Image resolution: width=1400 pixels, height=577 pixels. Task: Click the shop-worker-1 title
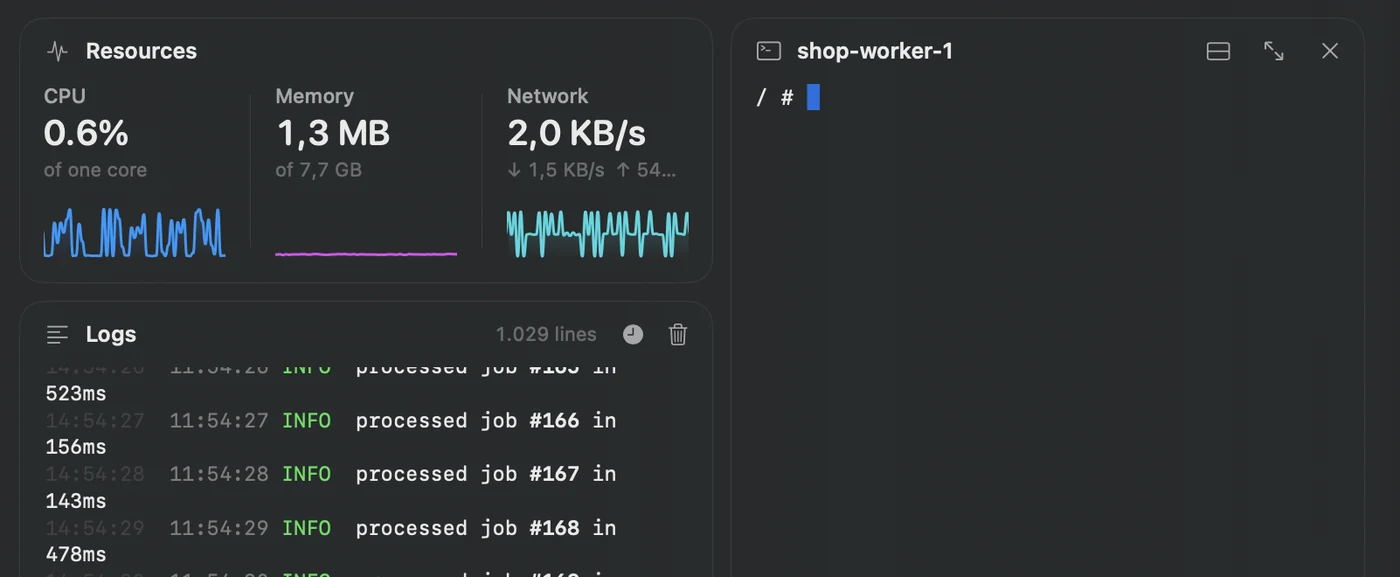click(x=875, y=51)
